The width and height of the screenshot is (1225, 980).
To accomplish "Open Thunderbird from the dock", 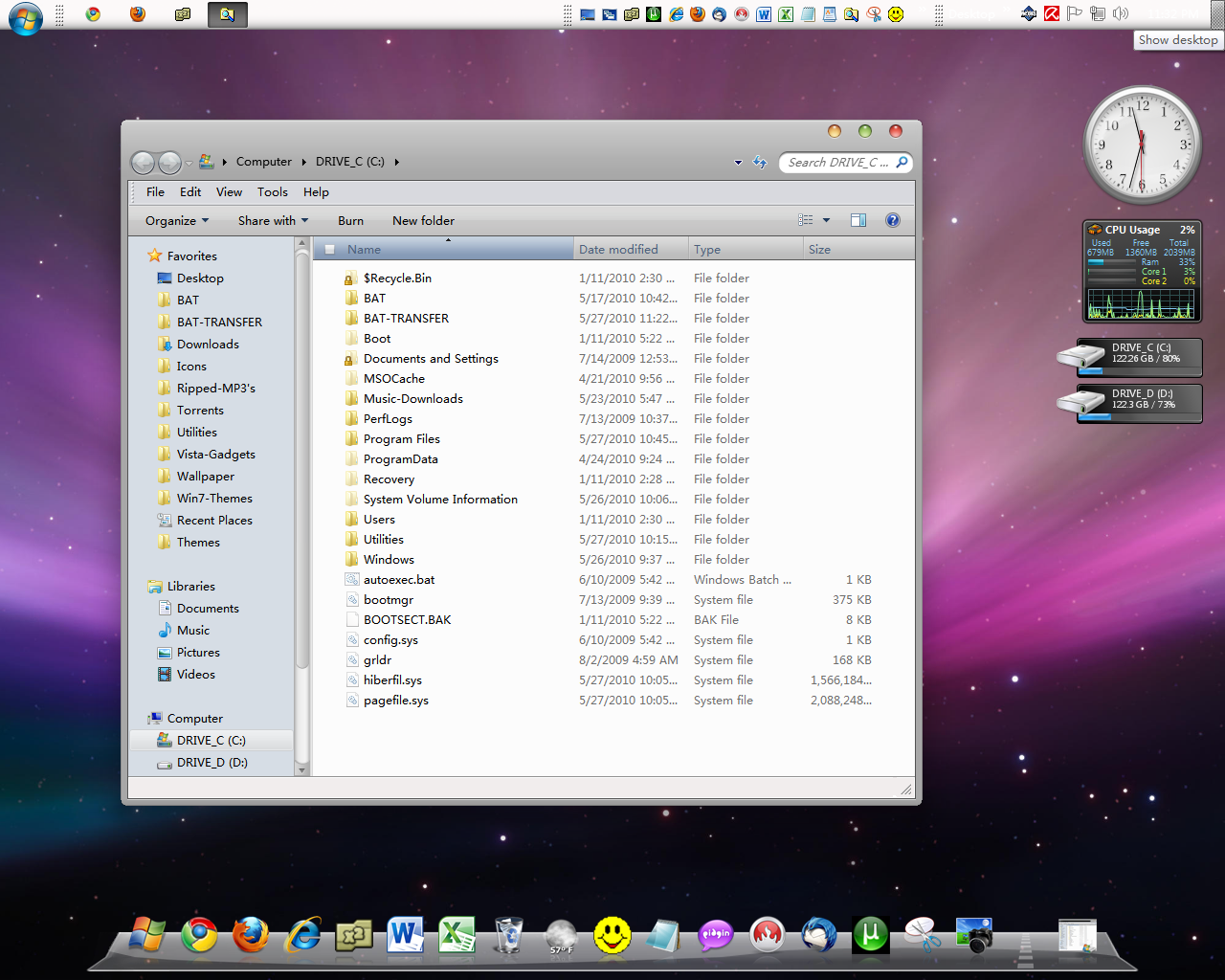I will point(818,936).
